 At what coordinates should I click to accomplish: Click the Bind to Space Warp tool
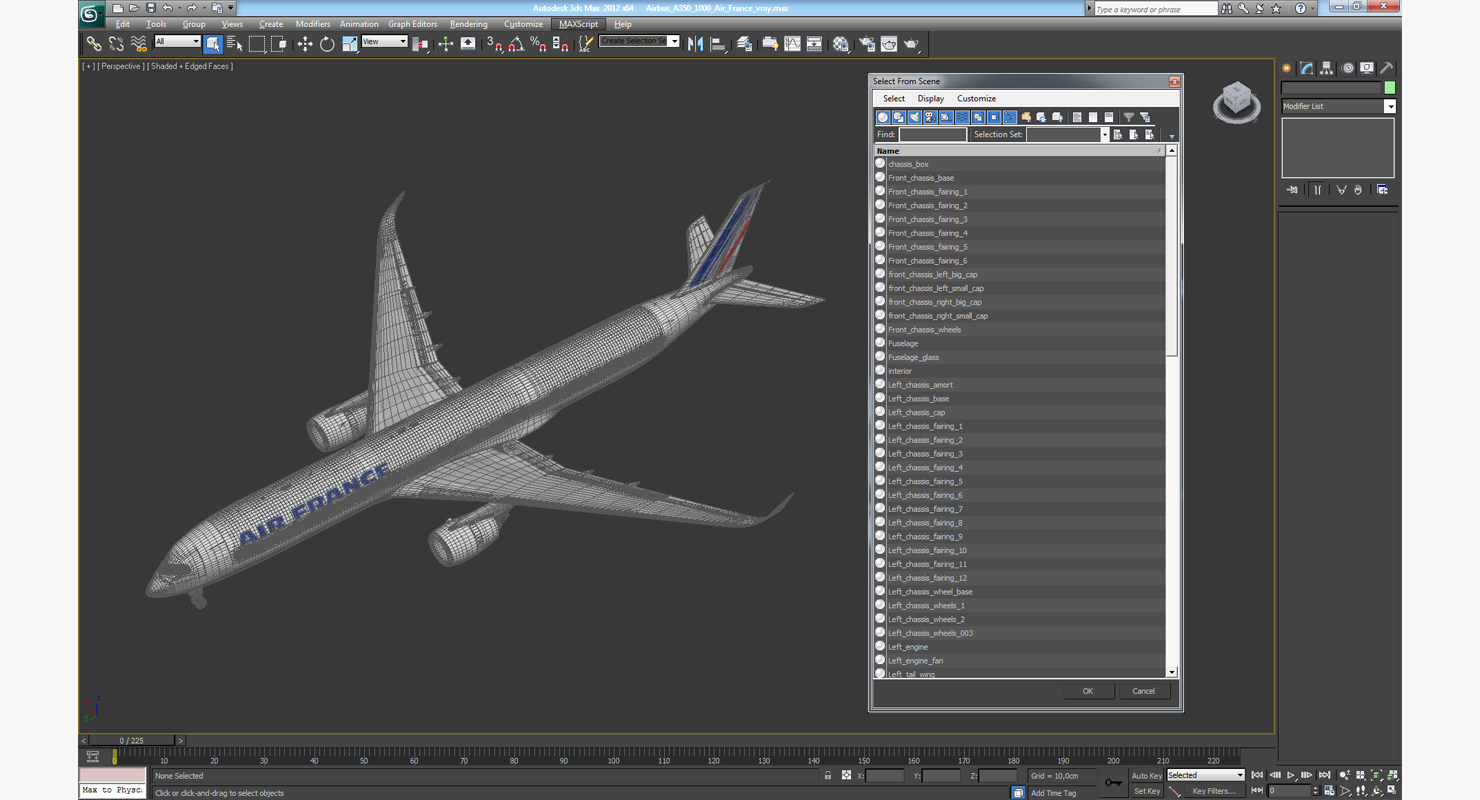tap(139, 43)
